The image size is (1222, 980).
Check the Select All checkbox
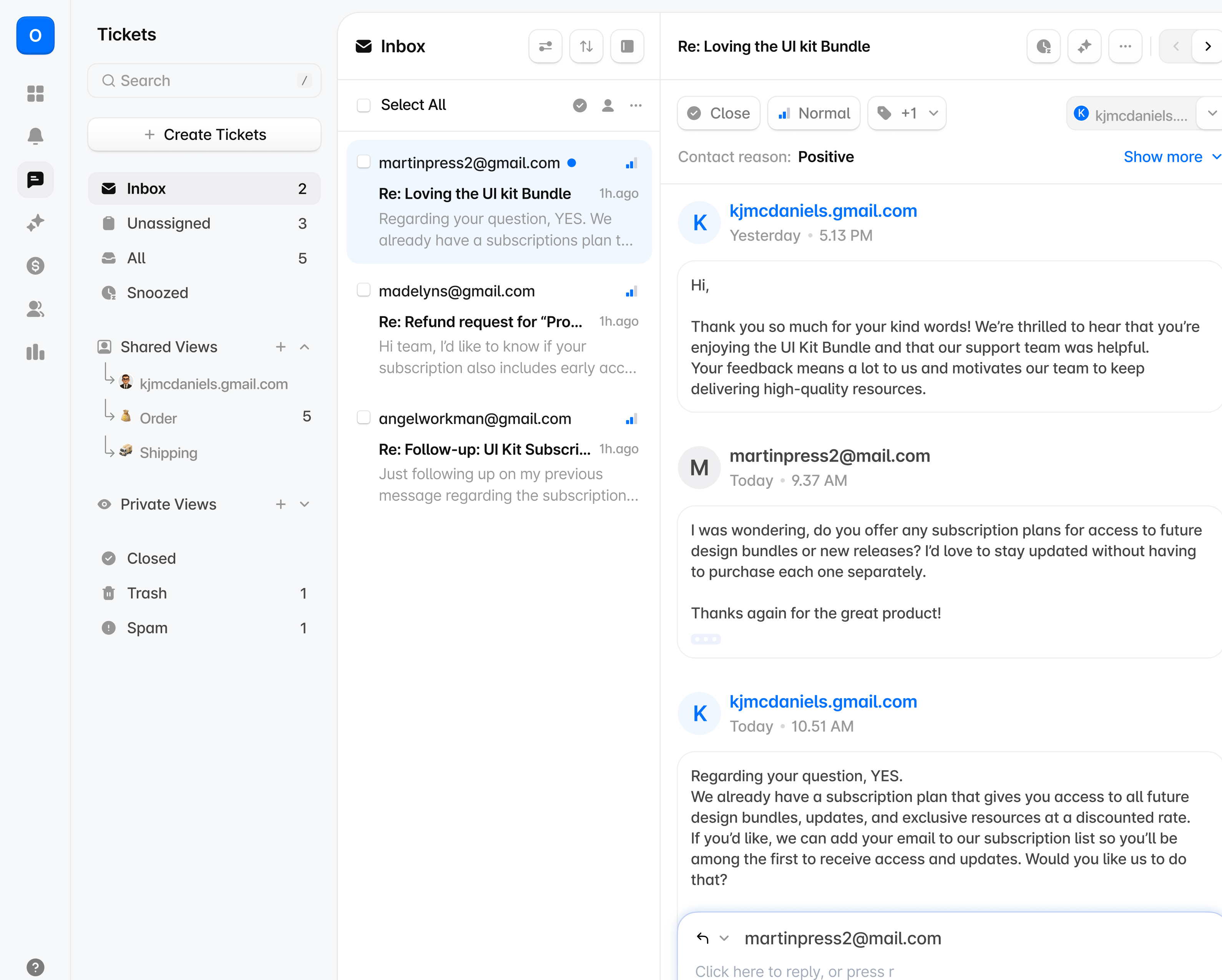363,105
